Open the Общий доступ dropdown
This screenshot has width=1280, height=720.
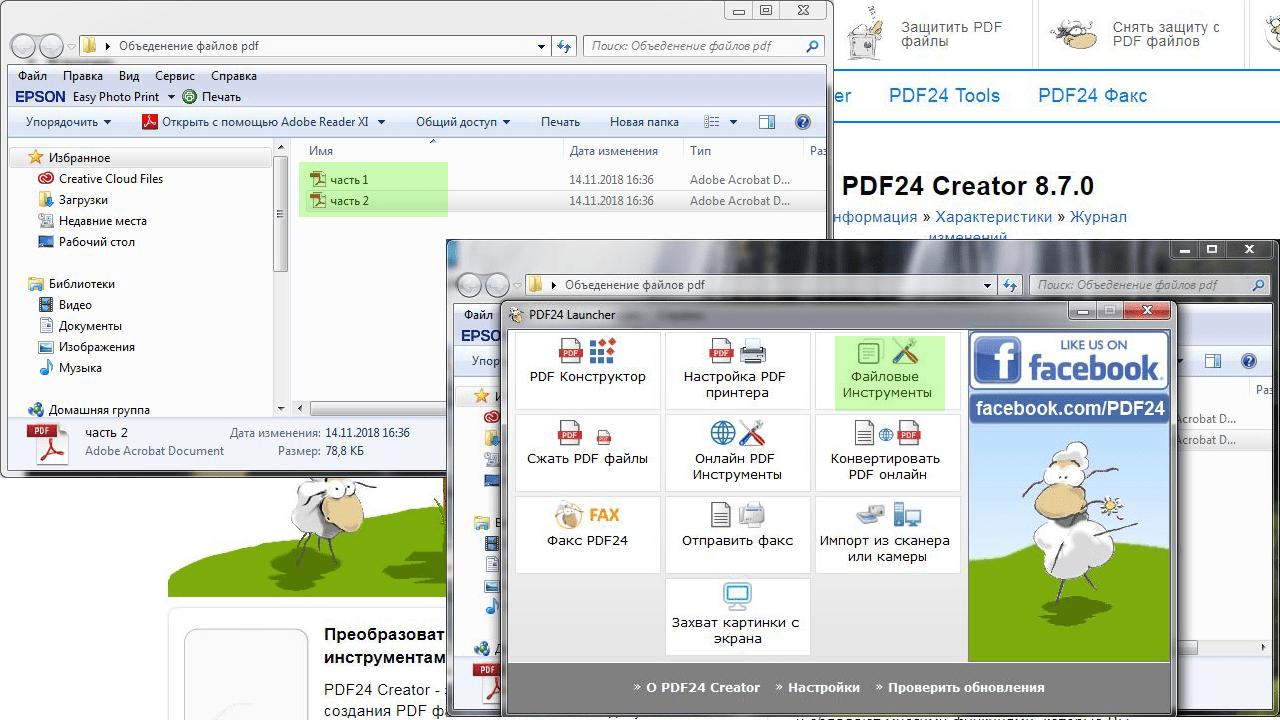coord(462,122)
